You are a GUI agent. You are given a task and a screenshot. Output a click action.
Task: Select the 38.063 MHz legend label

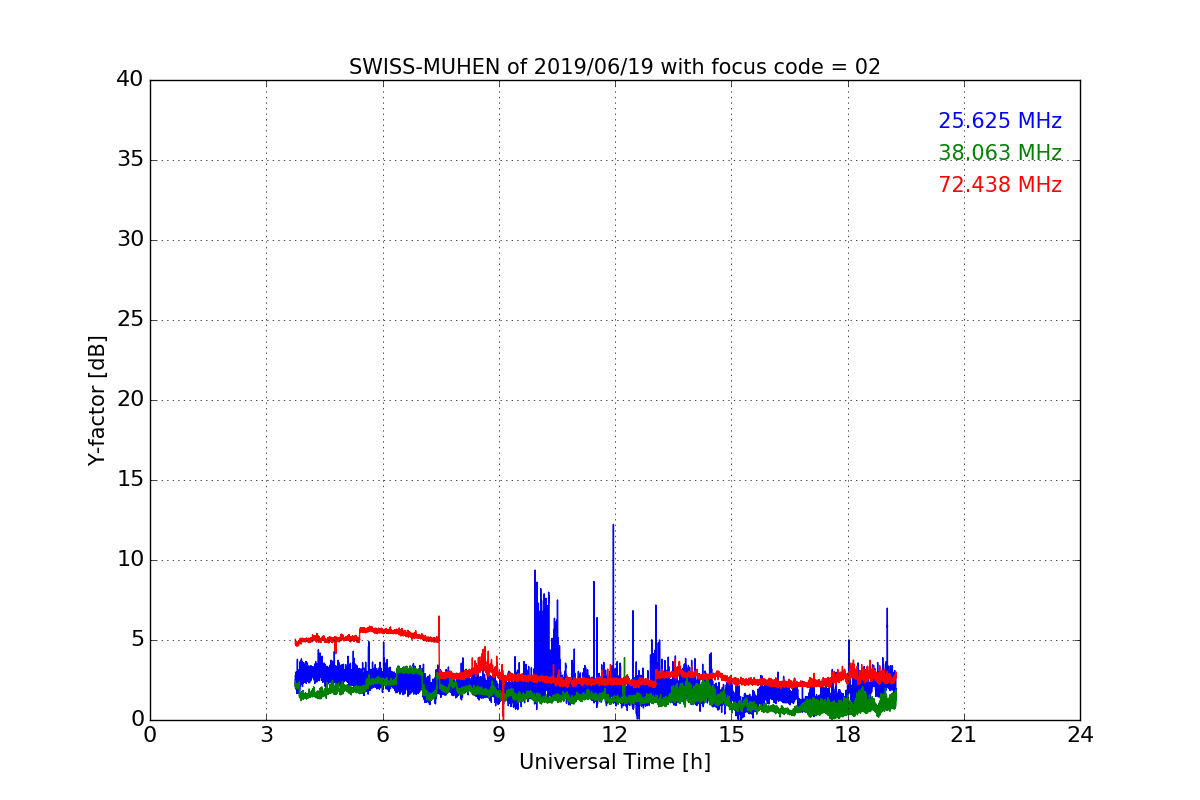pyautogui.click(x=1000, y=153)
